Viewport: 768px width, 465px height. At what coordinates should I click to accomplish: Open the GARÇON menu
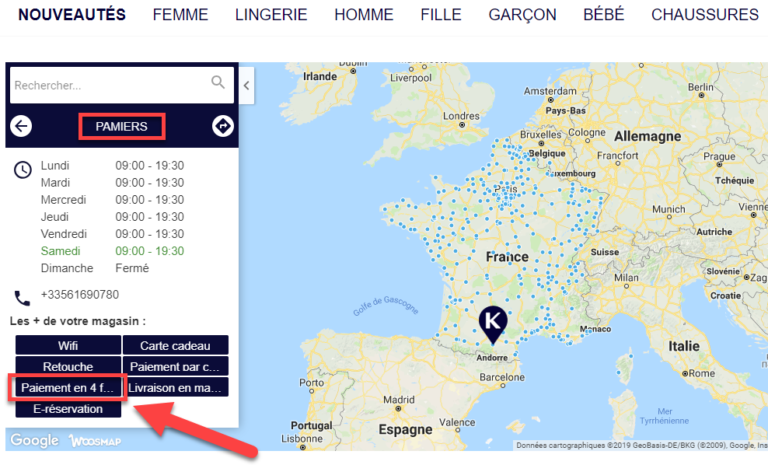click(522, 15)
